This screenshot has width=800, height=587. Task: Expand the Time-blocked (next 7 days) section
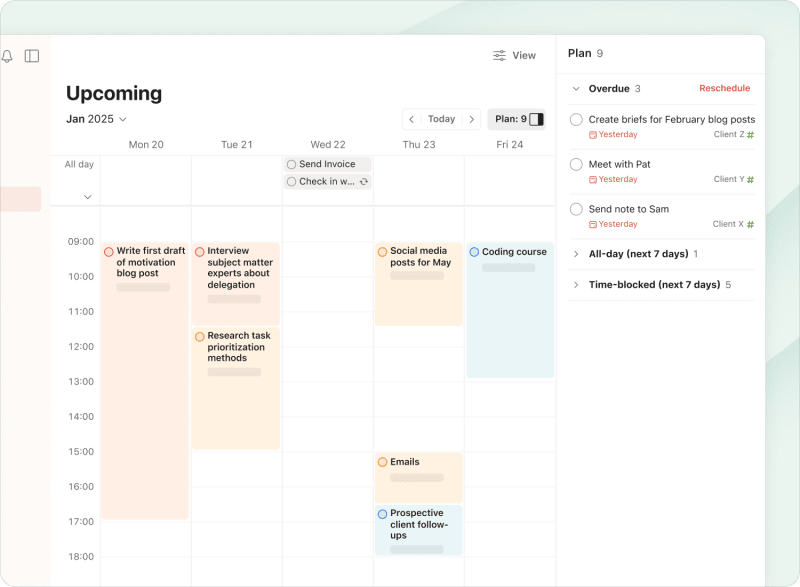tap(577, 284)
